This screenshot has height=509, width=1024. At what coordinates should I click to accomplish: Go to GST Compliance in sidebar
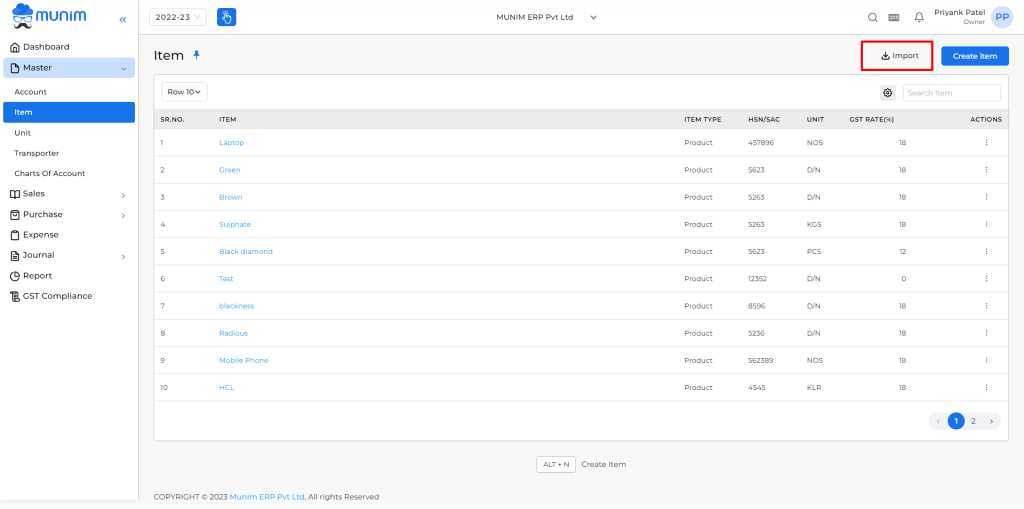[57, 296]
